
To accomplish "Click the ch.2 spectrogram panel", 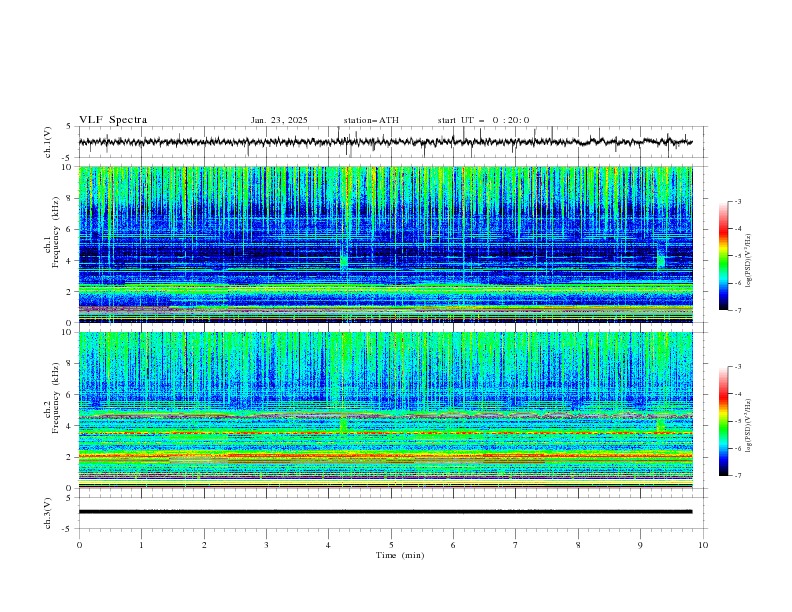I will (x=386, y=410).
